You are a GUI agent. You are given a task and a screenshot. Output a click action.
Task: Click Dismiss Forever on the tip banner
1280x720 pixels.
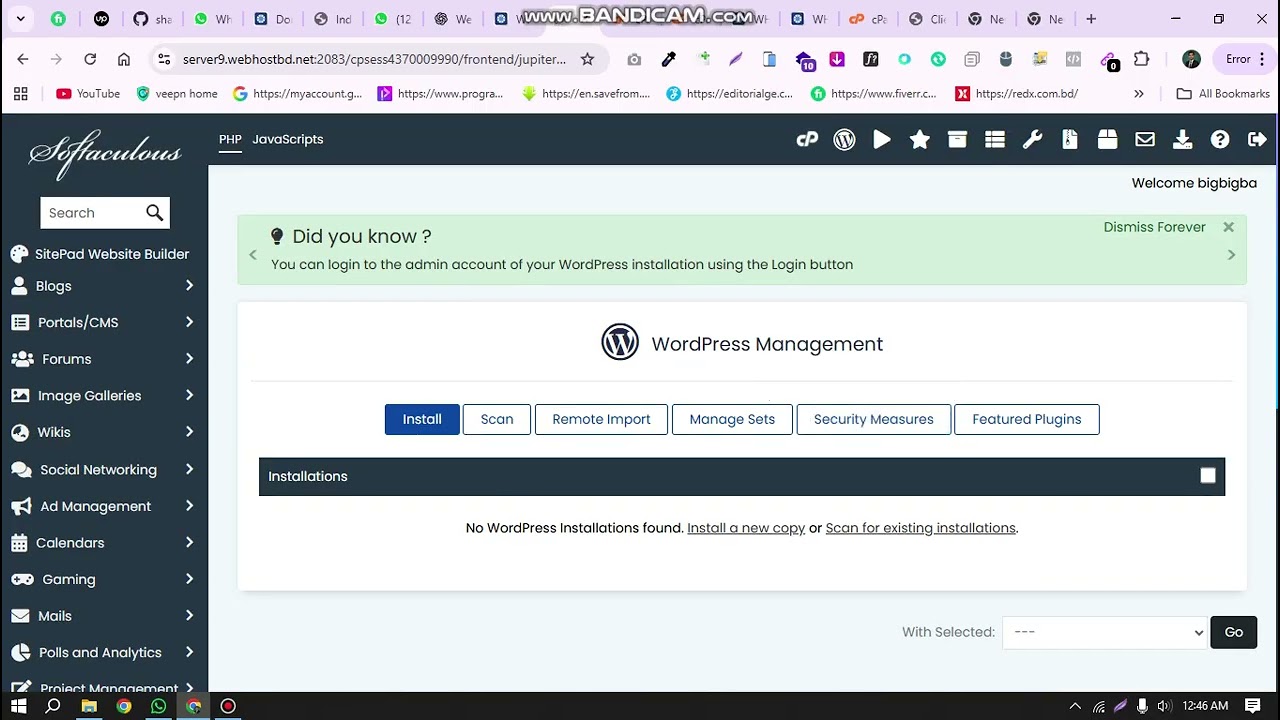1155,227
